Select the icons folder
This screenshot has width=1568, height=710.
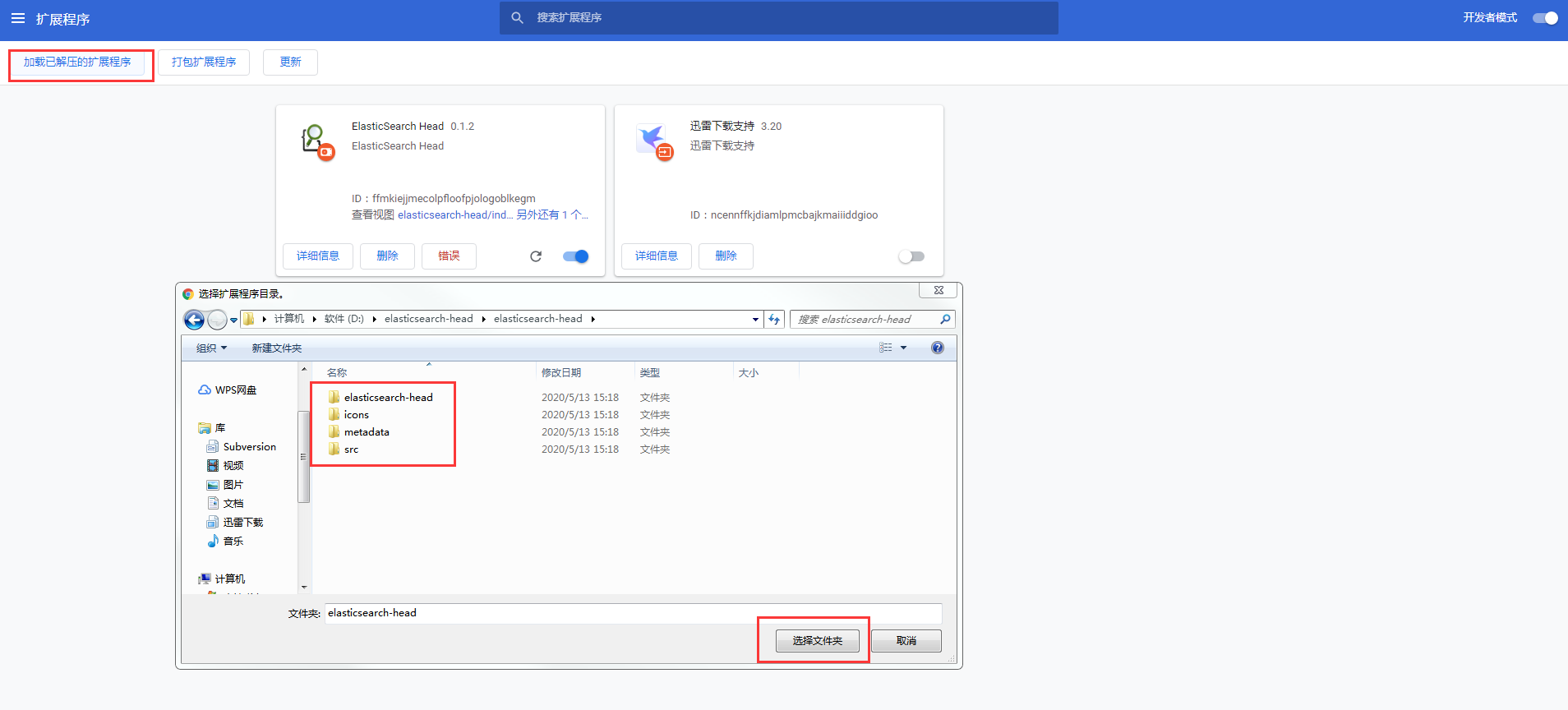point(348,415)
